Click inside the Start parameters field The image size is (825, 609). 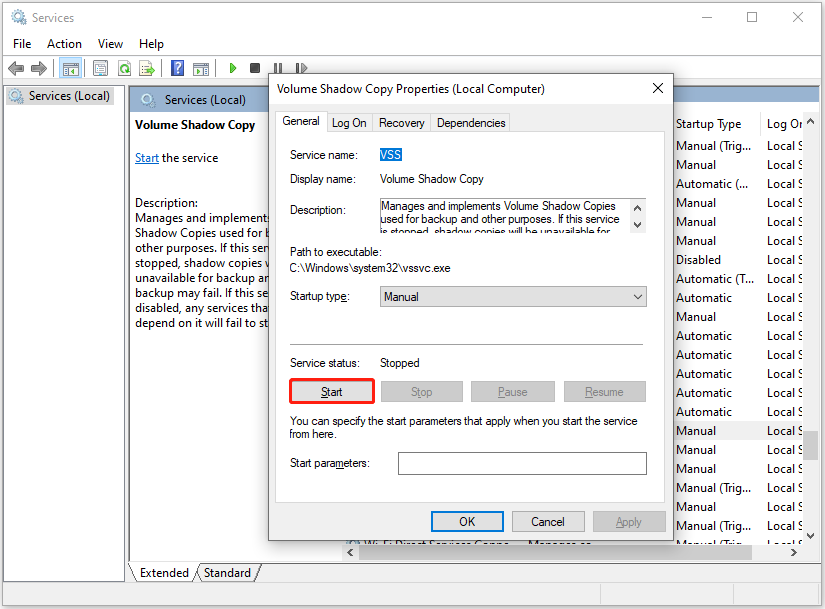[x=522, y=463]
